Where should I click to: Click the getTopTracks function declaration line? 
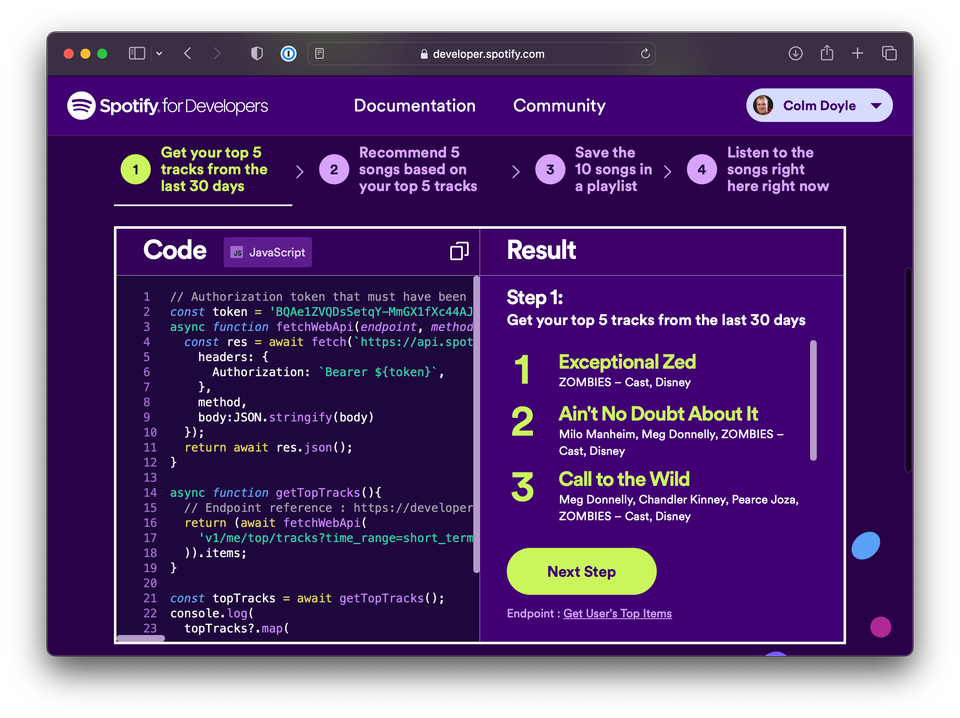coord(276,493)
